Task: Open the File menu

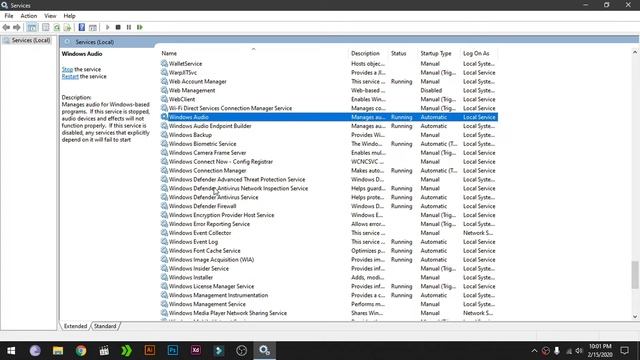Action: pyautogui.click(x=9, y=16)
